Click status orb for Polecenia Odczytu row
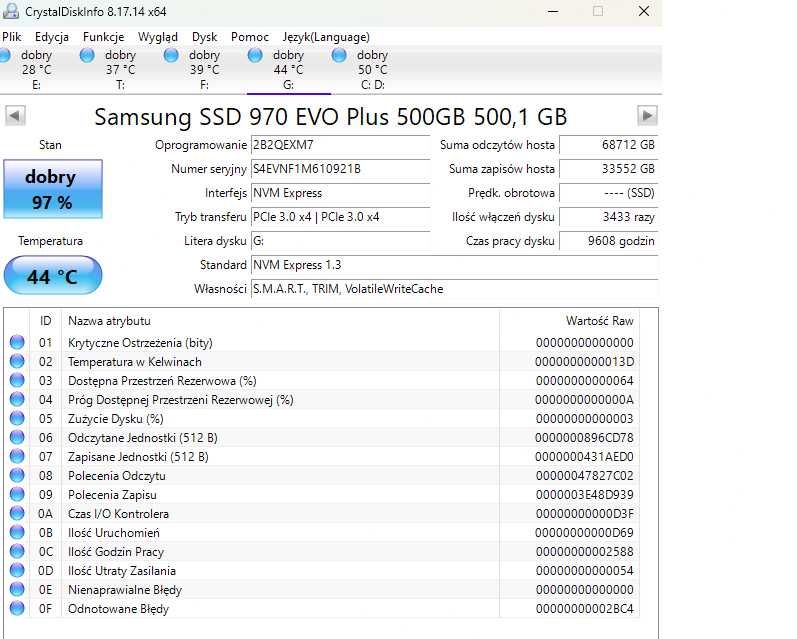797x639 pixels. point(17,475)
